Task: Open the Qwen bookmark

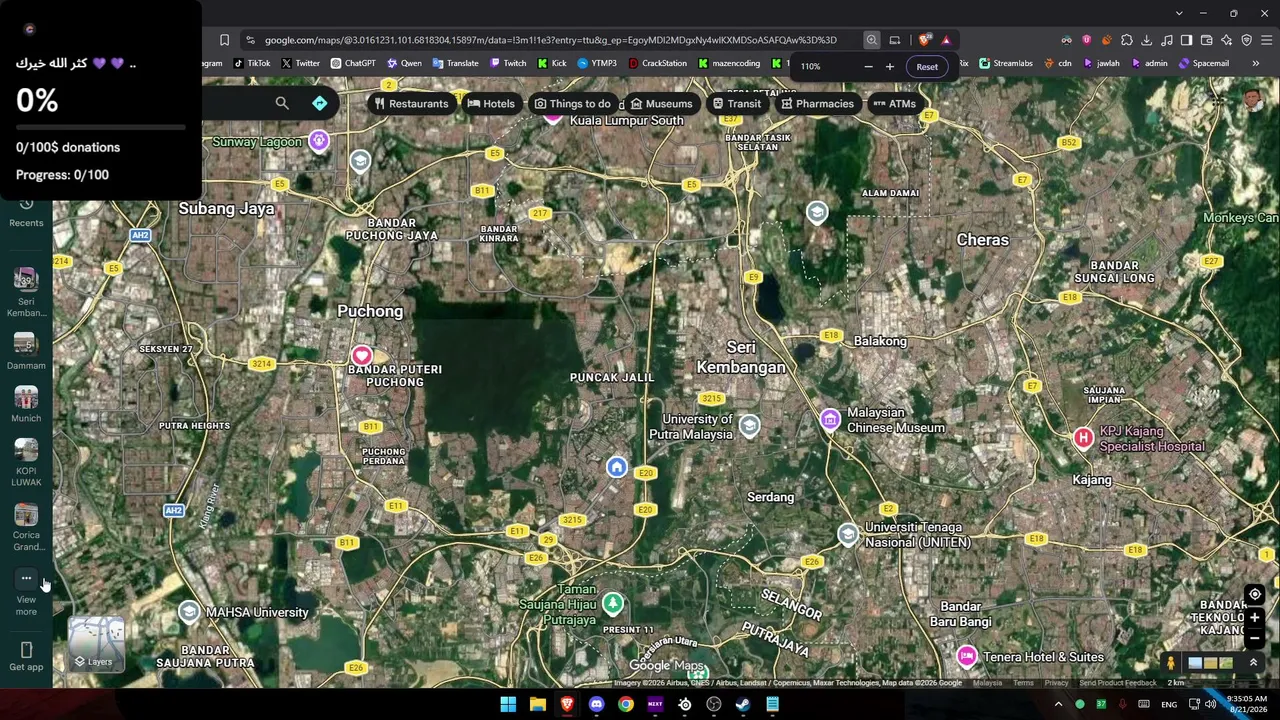Action: pyautogui.click(x=404, y=63)
